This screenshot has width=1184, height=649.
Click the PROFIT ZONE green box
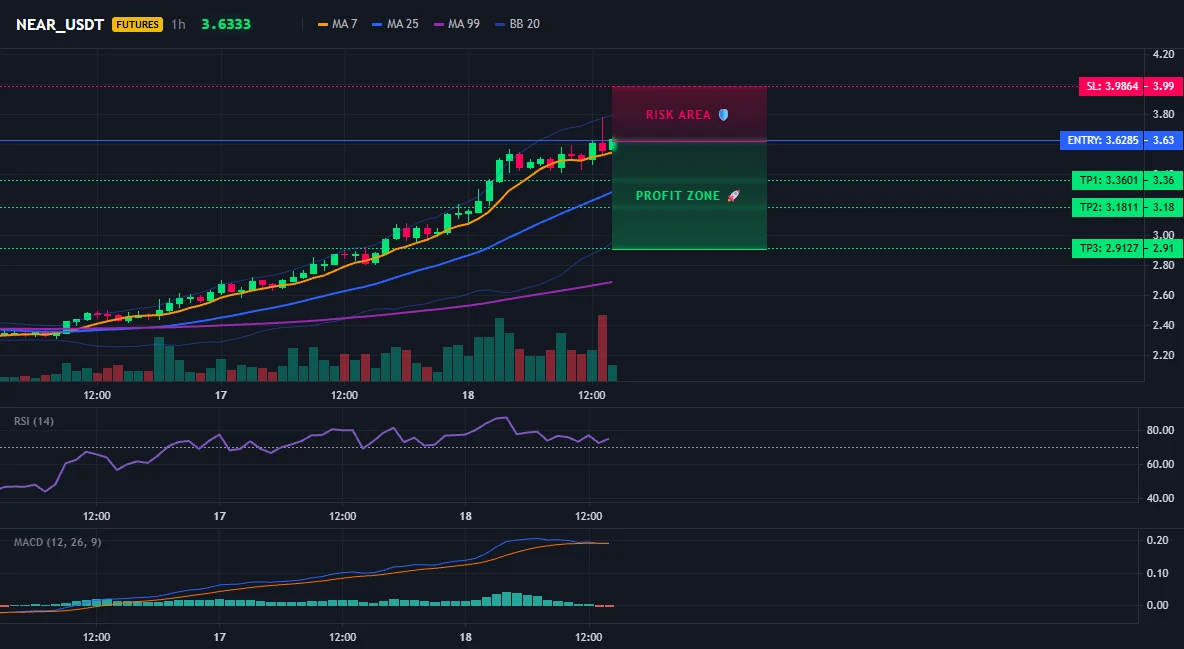tap(689, 196)
